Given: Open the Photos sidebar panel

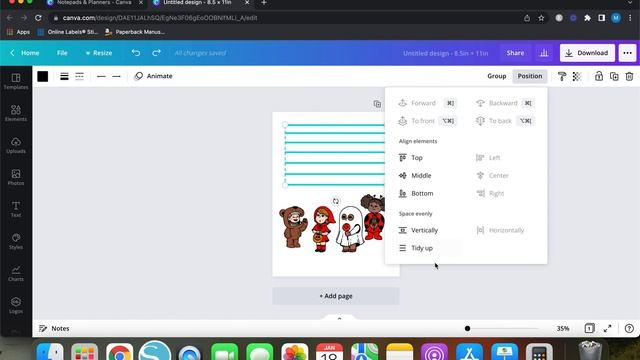Looking at the screenshot, I should 16,177.
